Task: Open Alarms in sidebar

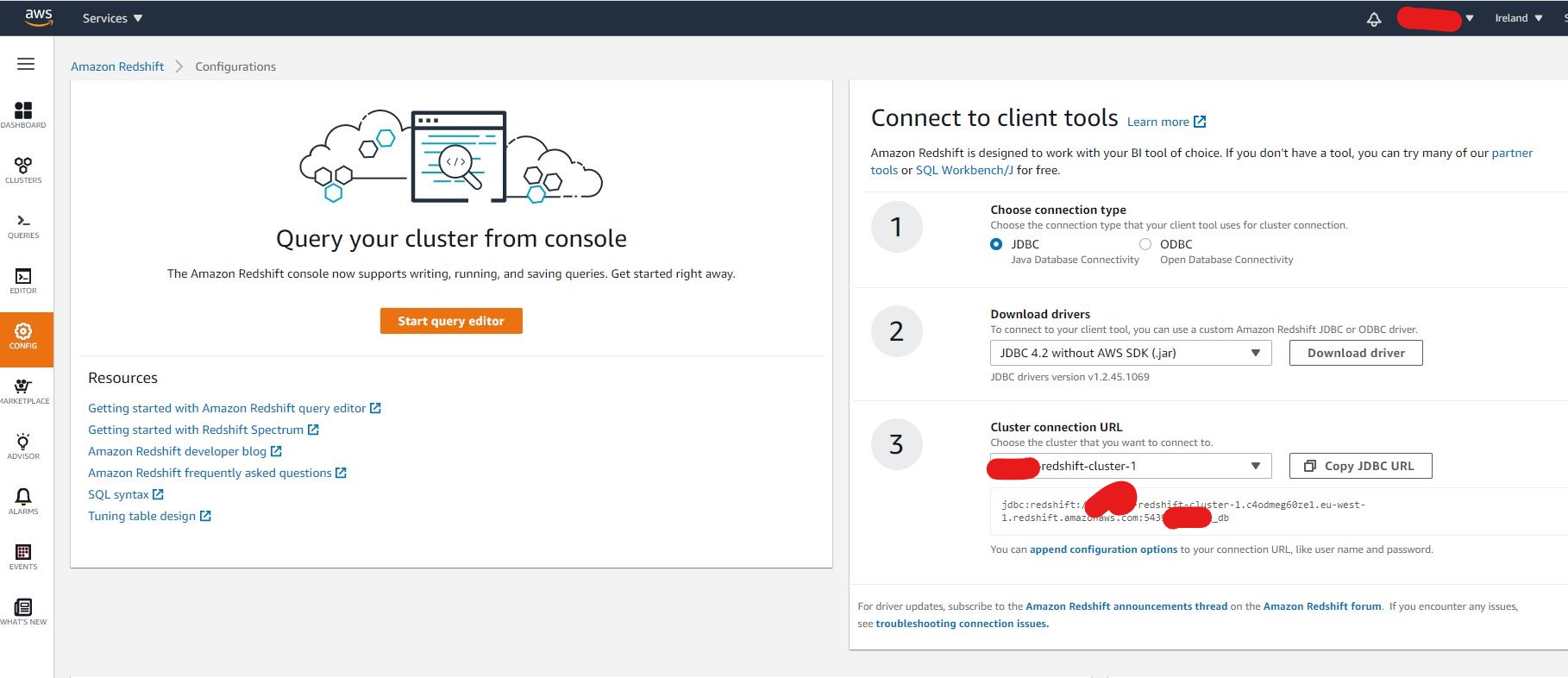Action: coord(23,501)
